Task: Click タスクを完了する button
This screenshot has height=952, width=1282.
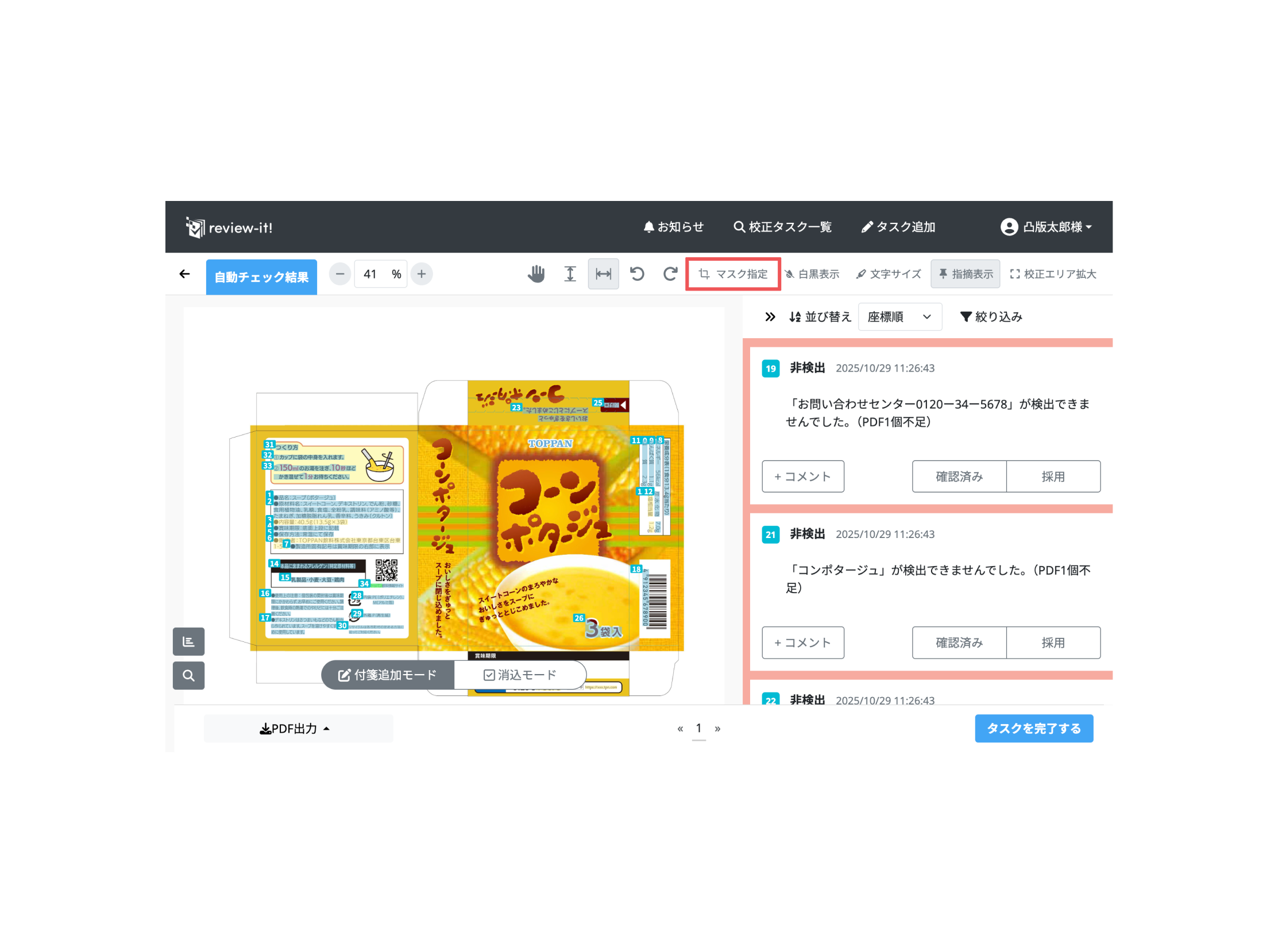Action: (x=1034, y=729)
